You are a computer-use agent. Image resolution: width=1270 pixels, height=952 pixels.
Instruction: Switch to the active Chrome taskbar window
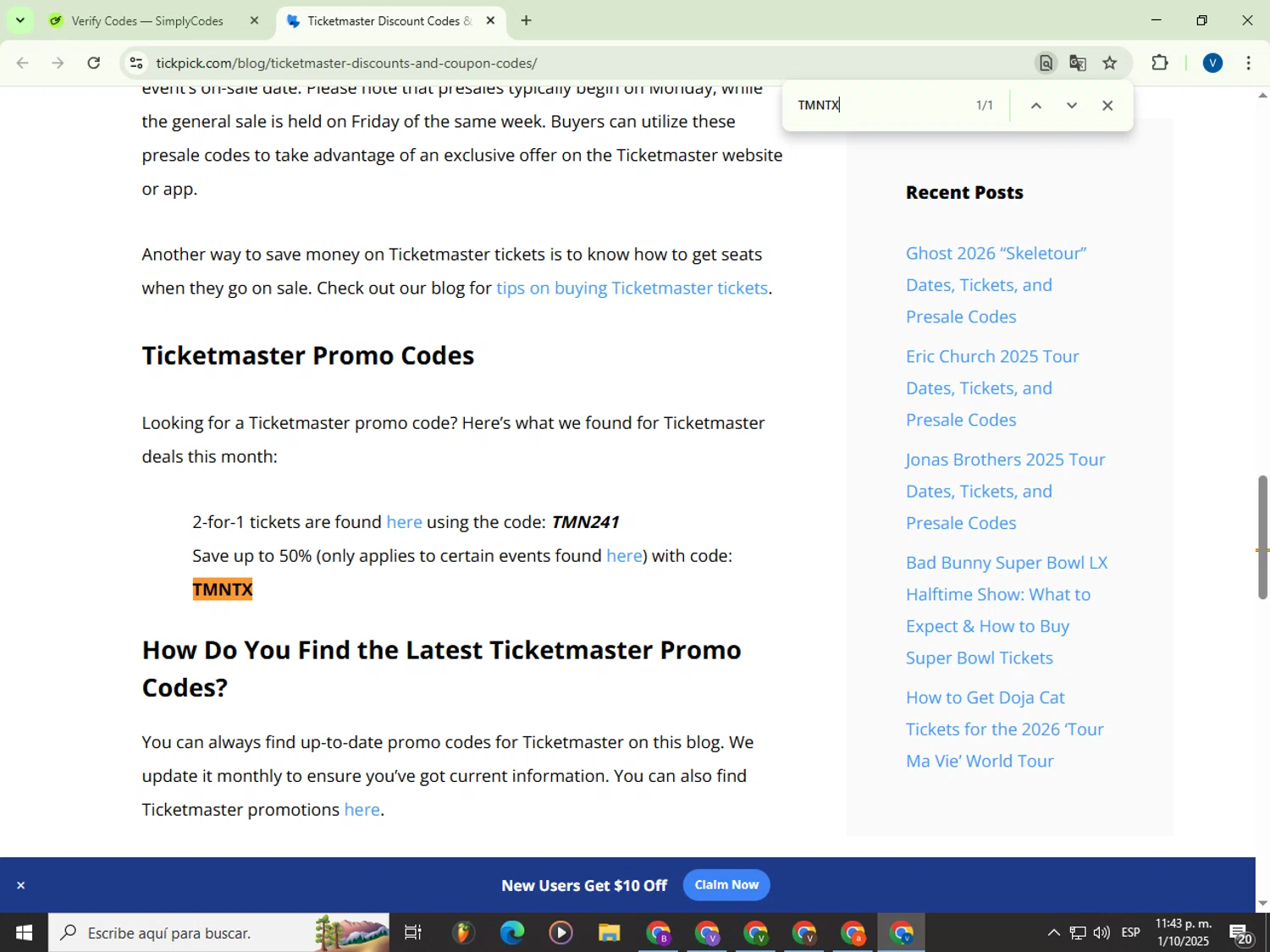(x=902, y=933)
